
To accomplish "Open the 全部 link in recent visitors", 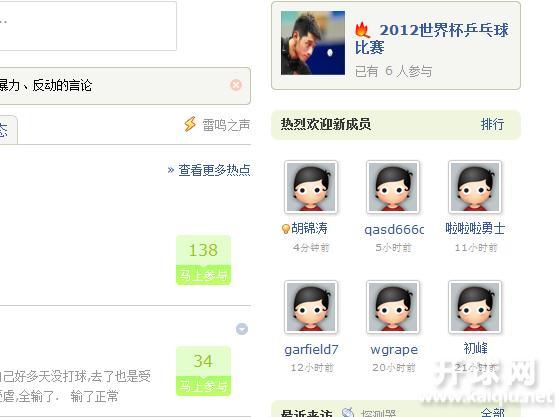I will (x=492, y=413).
